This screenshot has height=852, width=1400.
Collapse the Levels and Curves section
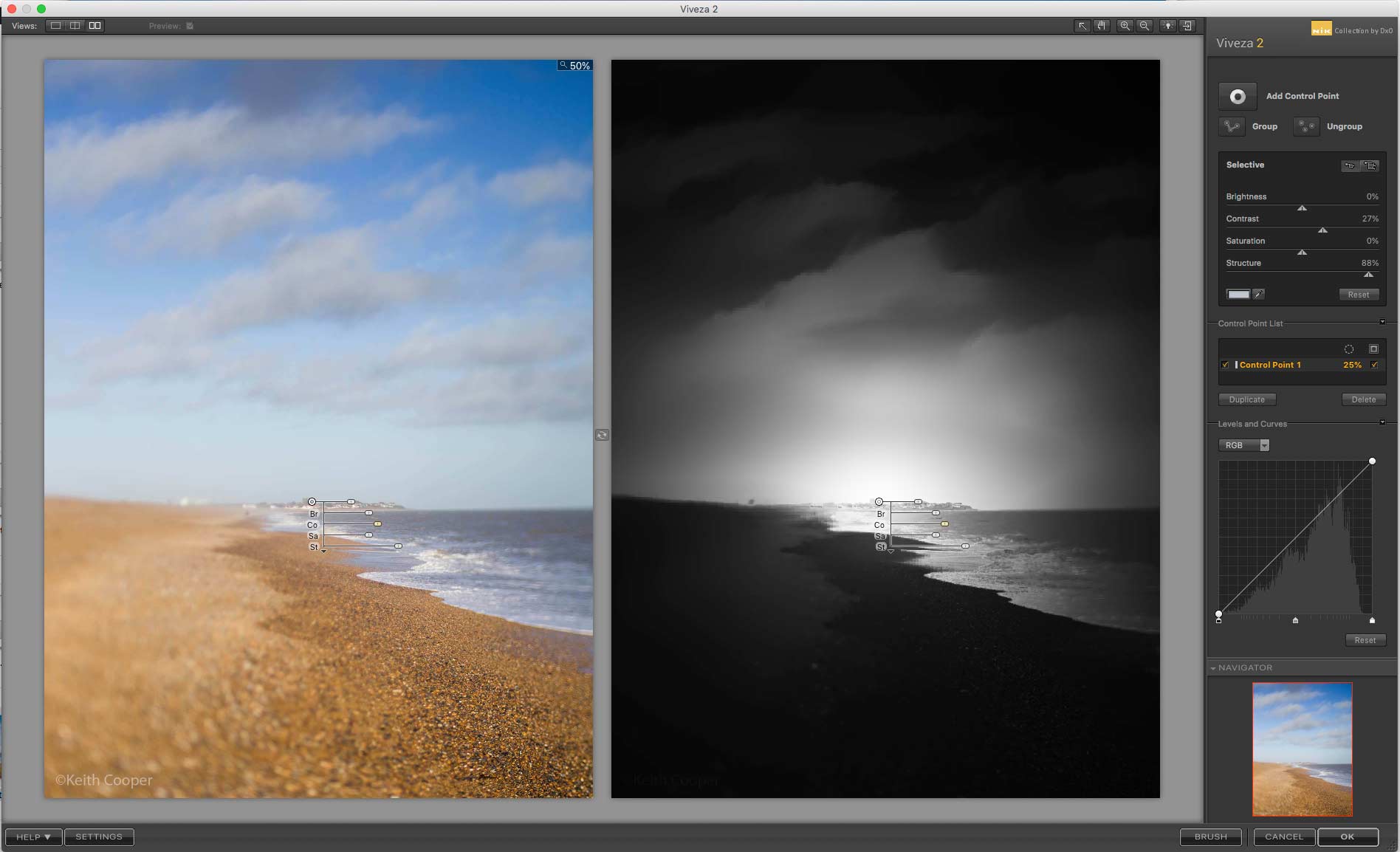click(1382, 422)
